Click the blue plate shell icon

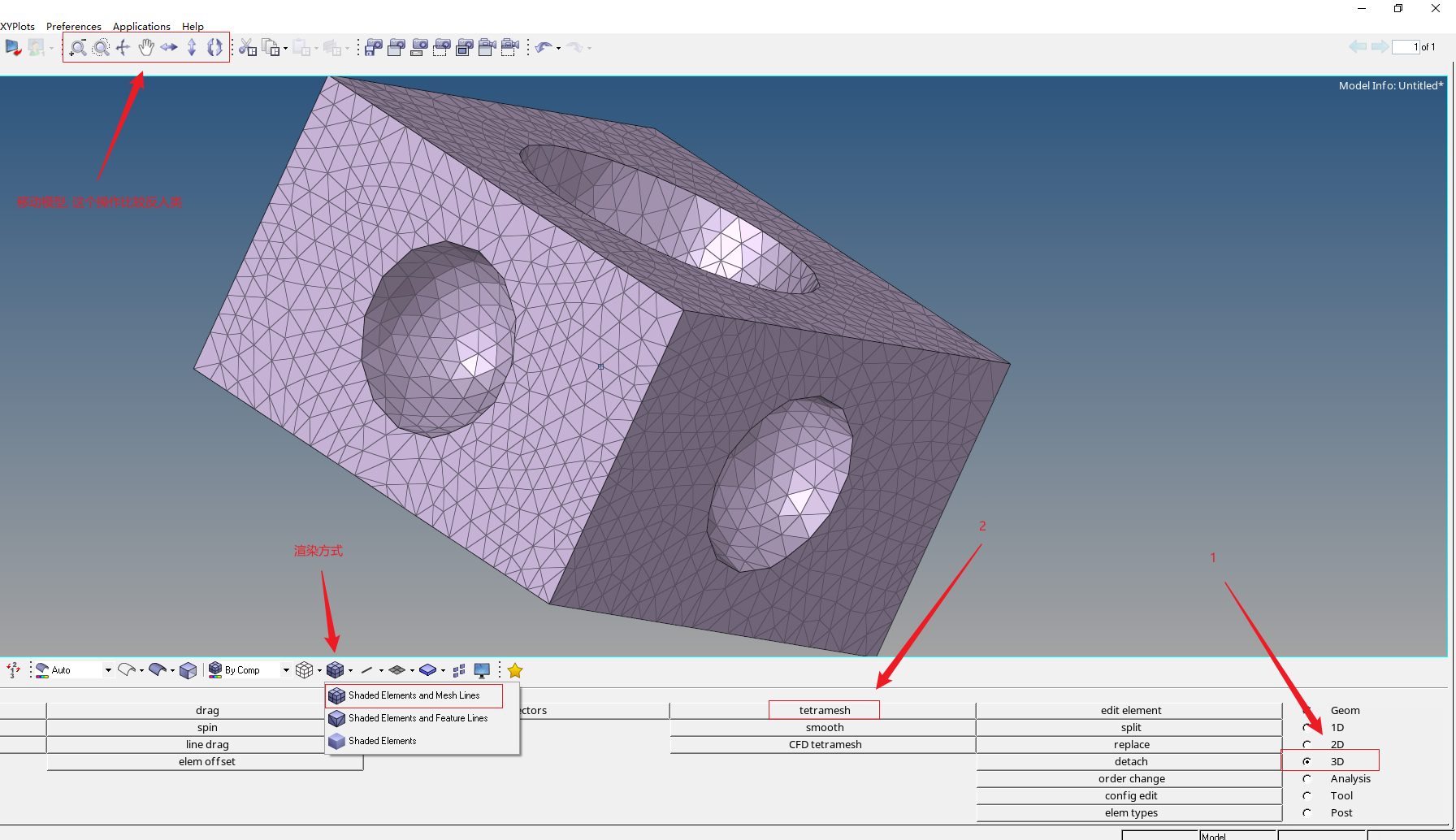click(x=428, y=670)
